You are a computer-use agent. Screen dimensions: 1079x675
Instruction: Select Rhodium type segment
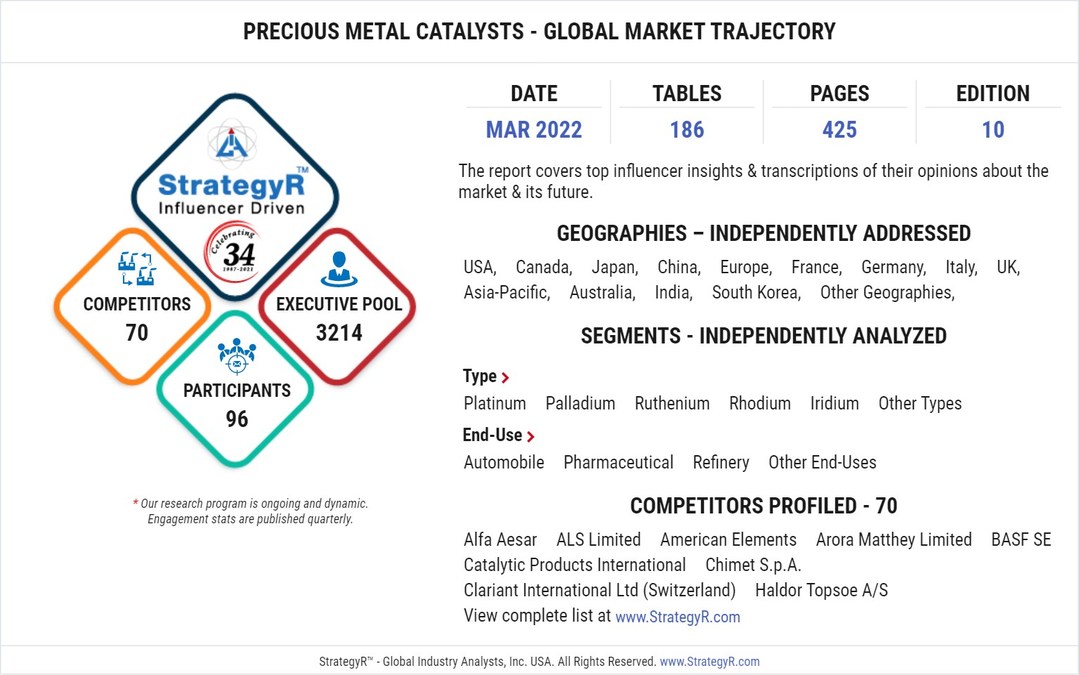[760, 404]
